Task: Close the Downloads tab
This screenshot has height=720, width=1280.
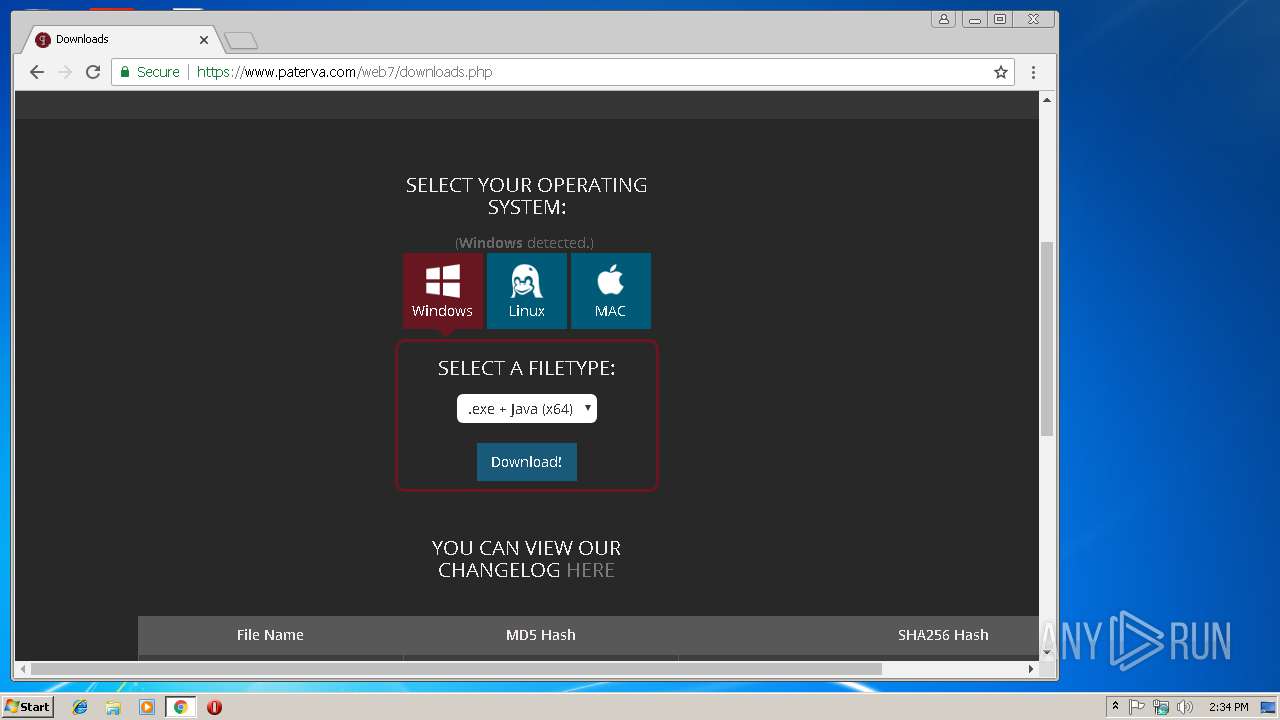Action: 204,40
